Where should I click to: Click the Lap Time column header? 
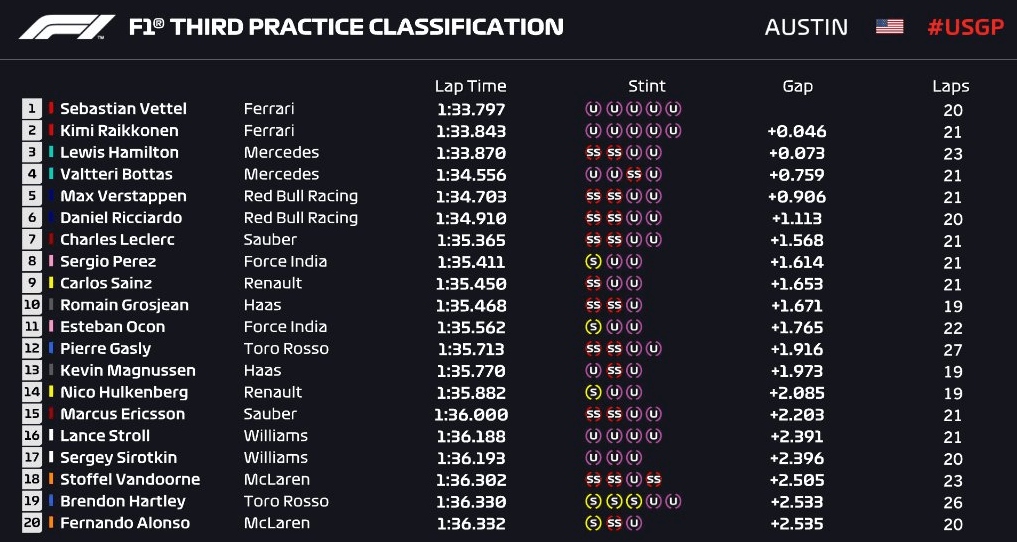pos(470,86)
